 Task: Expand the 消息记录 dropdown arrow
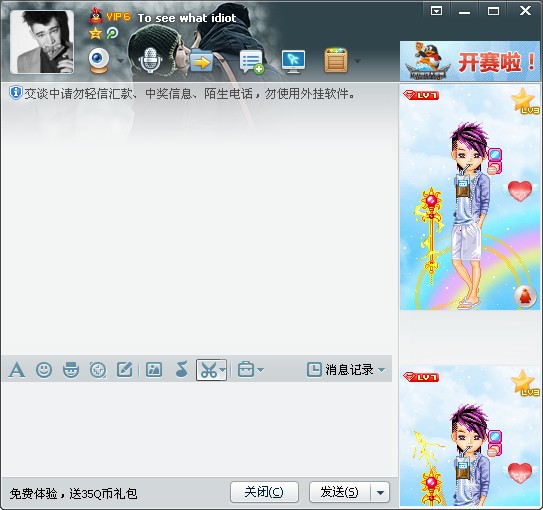click(382, 370)
